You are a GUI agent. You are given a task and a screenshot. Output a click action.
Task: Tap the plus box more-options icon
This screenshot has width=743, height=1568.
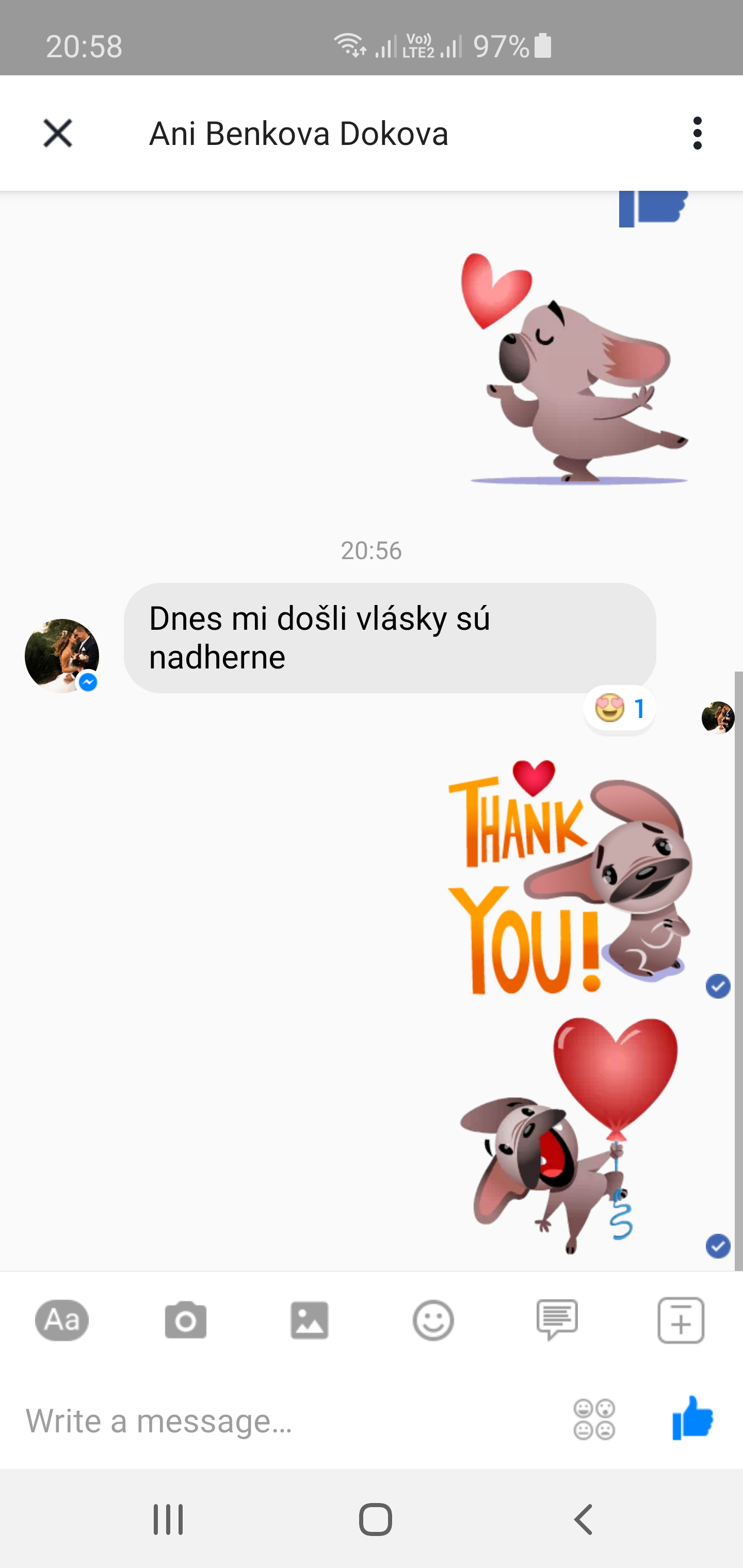click(x=681, y=1320)
